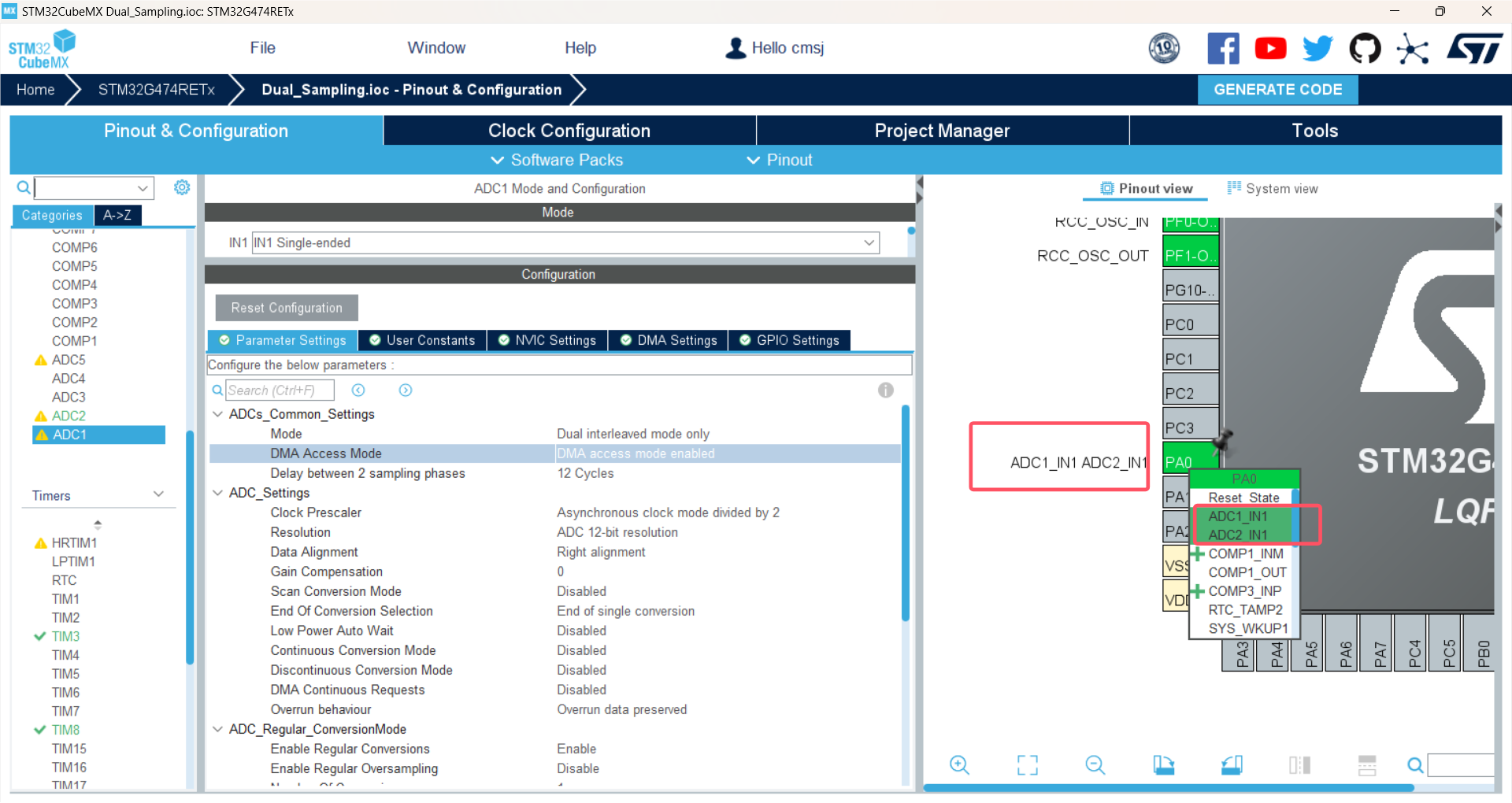The image size is (1512, 803).
Task: Select SYS_WKUP1 in pin menu
Action: tap(1247, 628)
